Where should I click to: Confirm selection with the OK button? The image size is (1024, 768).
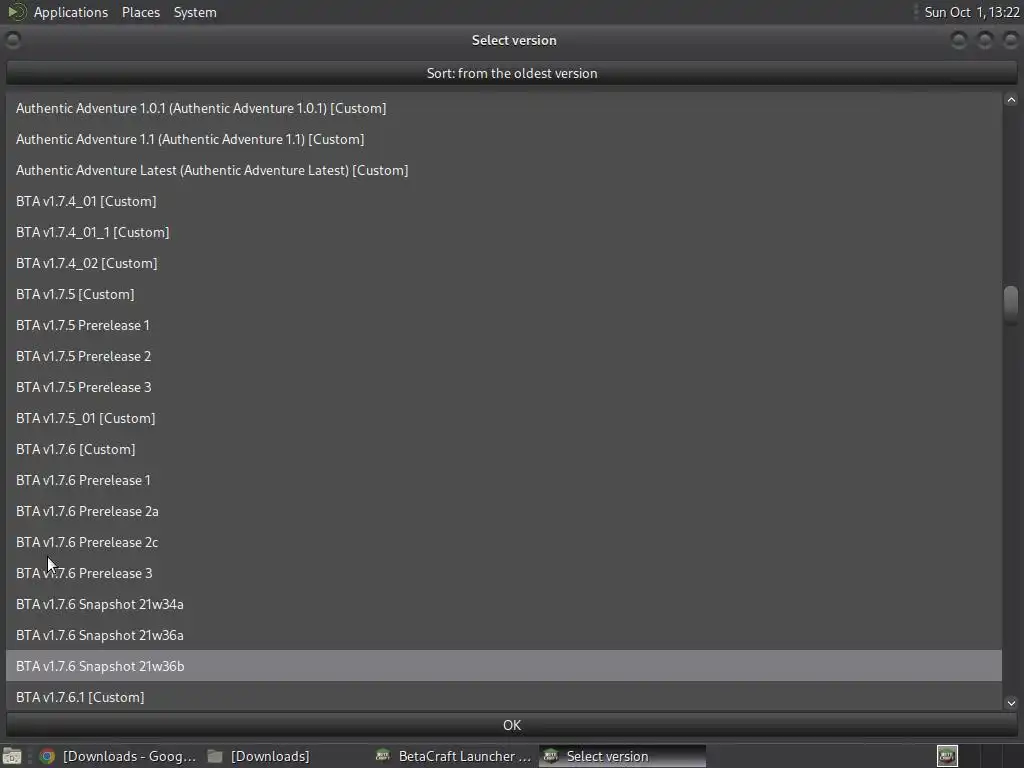point(511,725)
